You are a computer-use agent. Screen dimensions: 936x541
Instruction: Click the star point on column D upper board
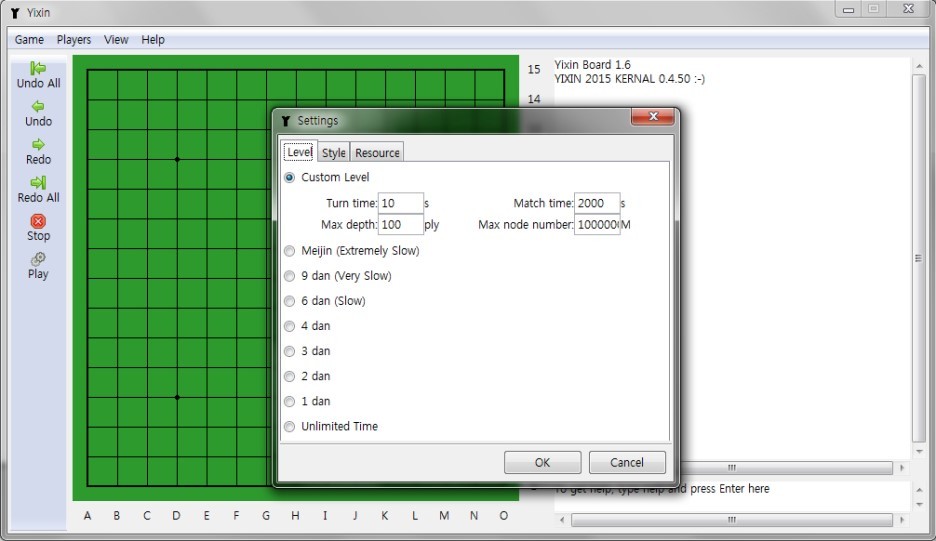click(177, 159)
